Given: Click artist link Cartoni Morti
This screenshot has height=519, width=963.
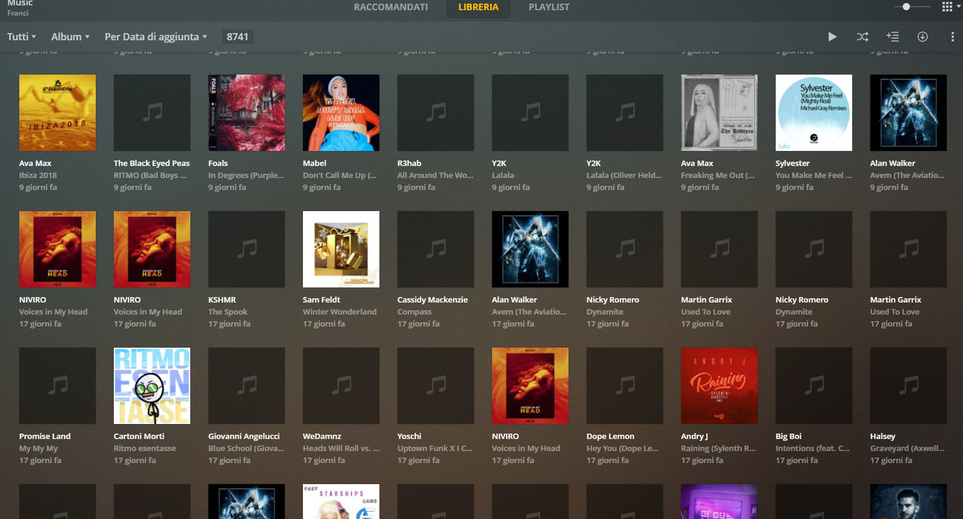Looking at the screenshot, I should (x=139, y=436).
